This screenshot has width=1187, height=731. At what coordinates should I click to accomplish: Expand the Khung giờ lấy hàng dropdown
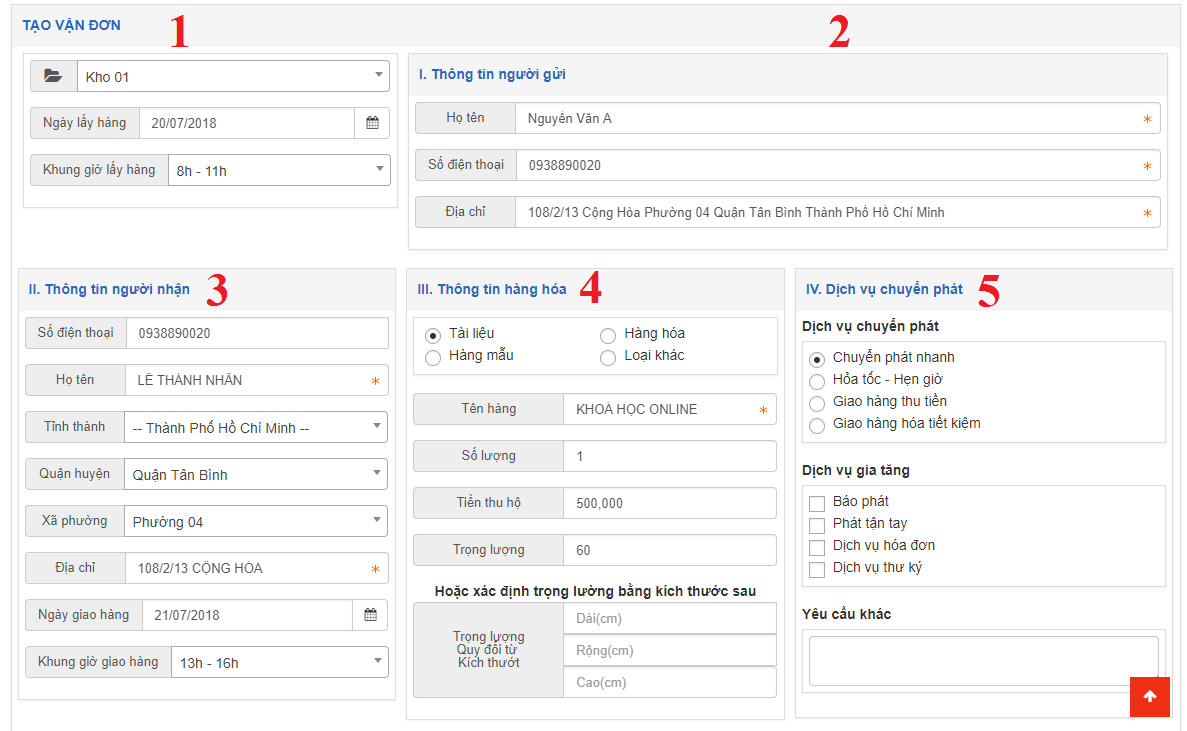coord(278,170)
